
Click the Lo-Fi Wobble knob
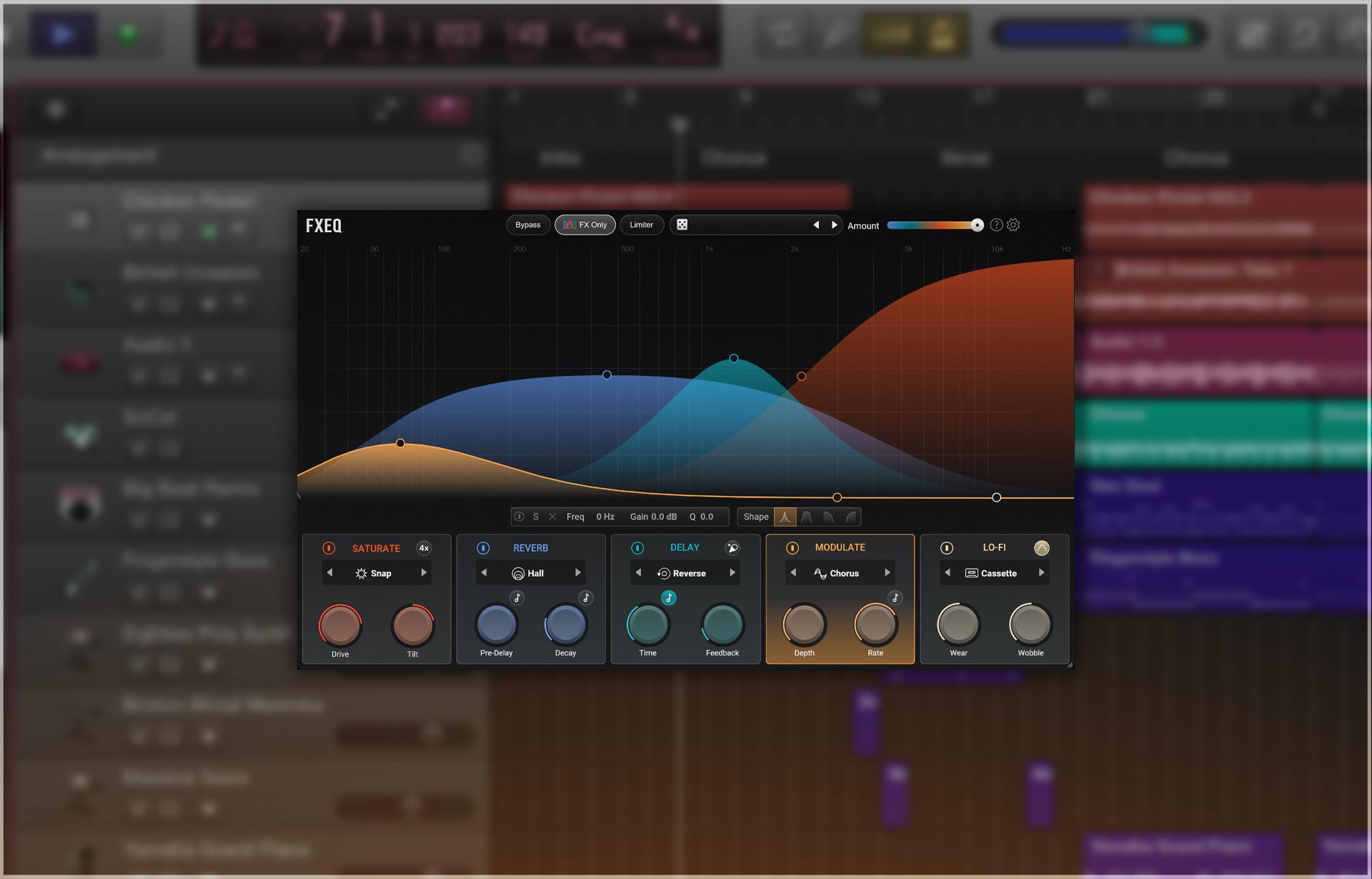click(1030, 625)
